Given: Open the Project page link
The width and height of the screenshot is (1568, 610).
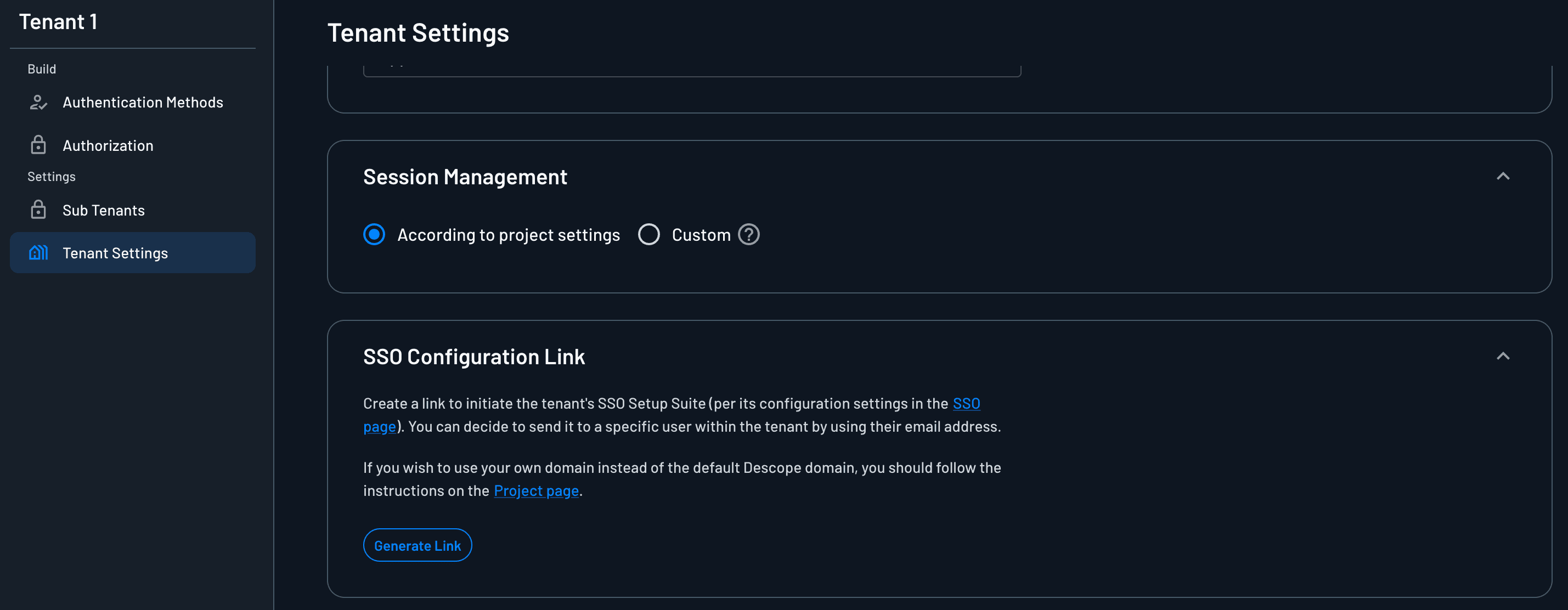Looking at the screenshot, I should [x=535, y=490].
